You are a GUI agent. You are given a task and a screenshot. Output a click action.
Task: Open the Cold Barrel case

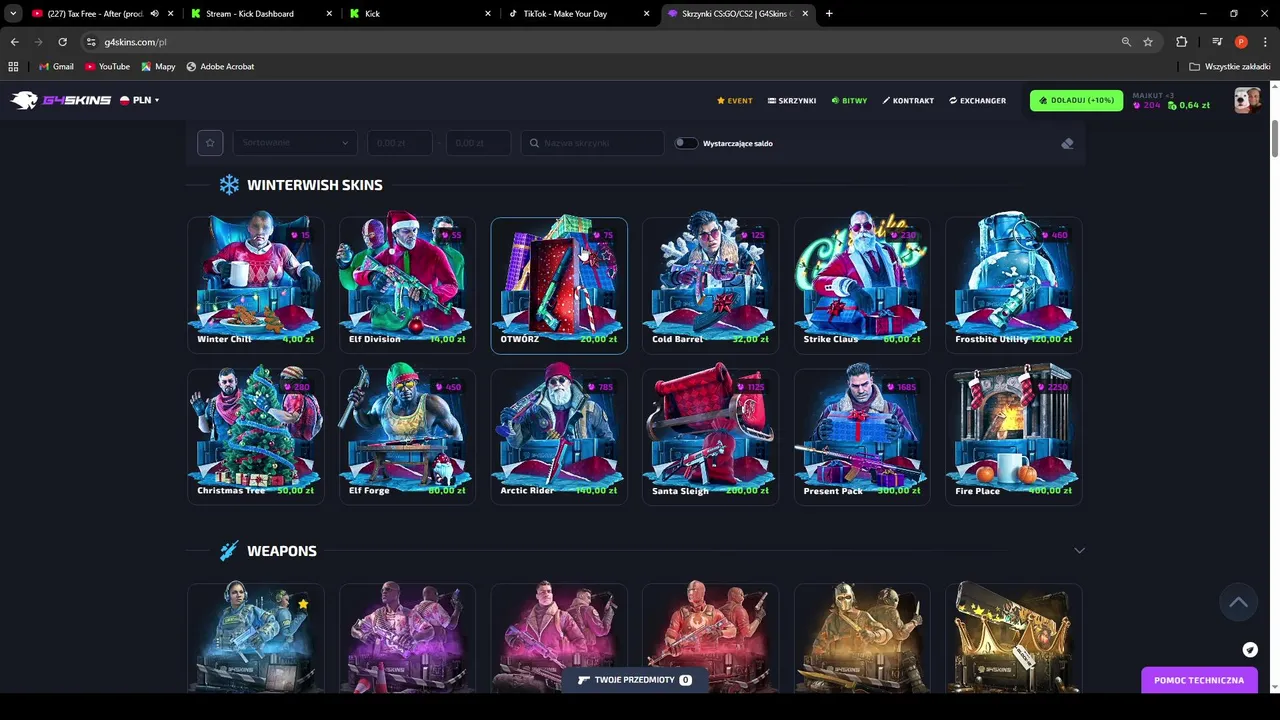point(710,285)
